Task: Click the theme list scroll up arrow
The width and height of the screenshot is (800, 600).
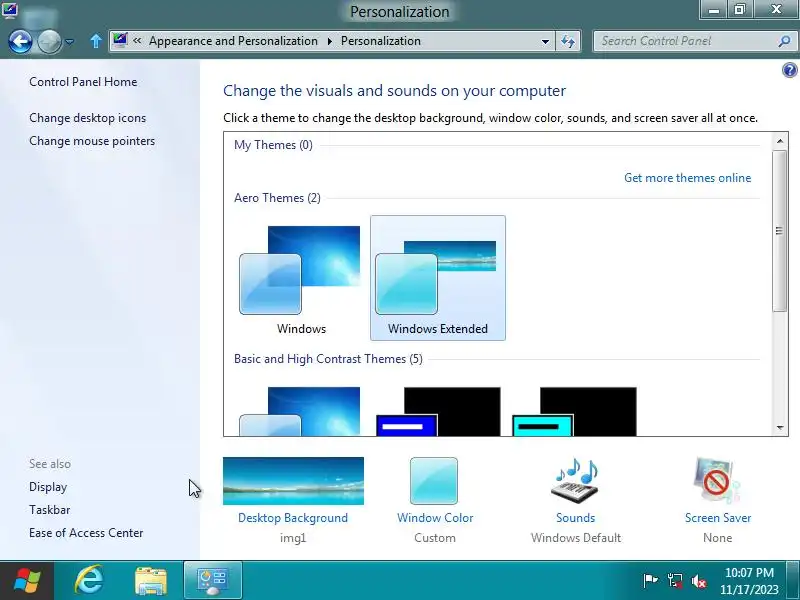Action: click(779, 141)
